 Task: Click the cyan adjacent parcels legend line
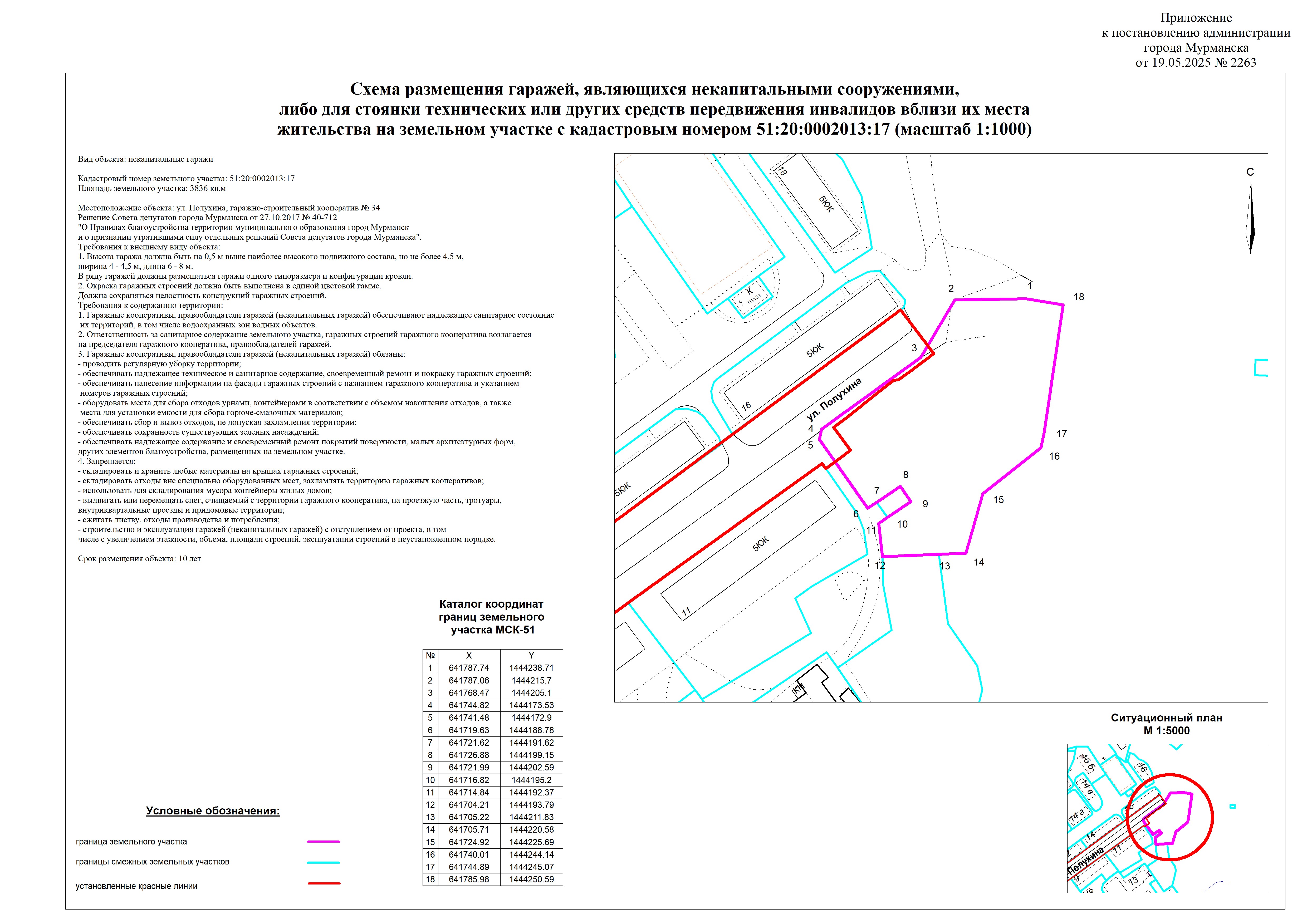pyautogui.click(x=323, y=863)
